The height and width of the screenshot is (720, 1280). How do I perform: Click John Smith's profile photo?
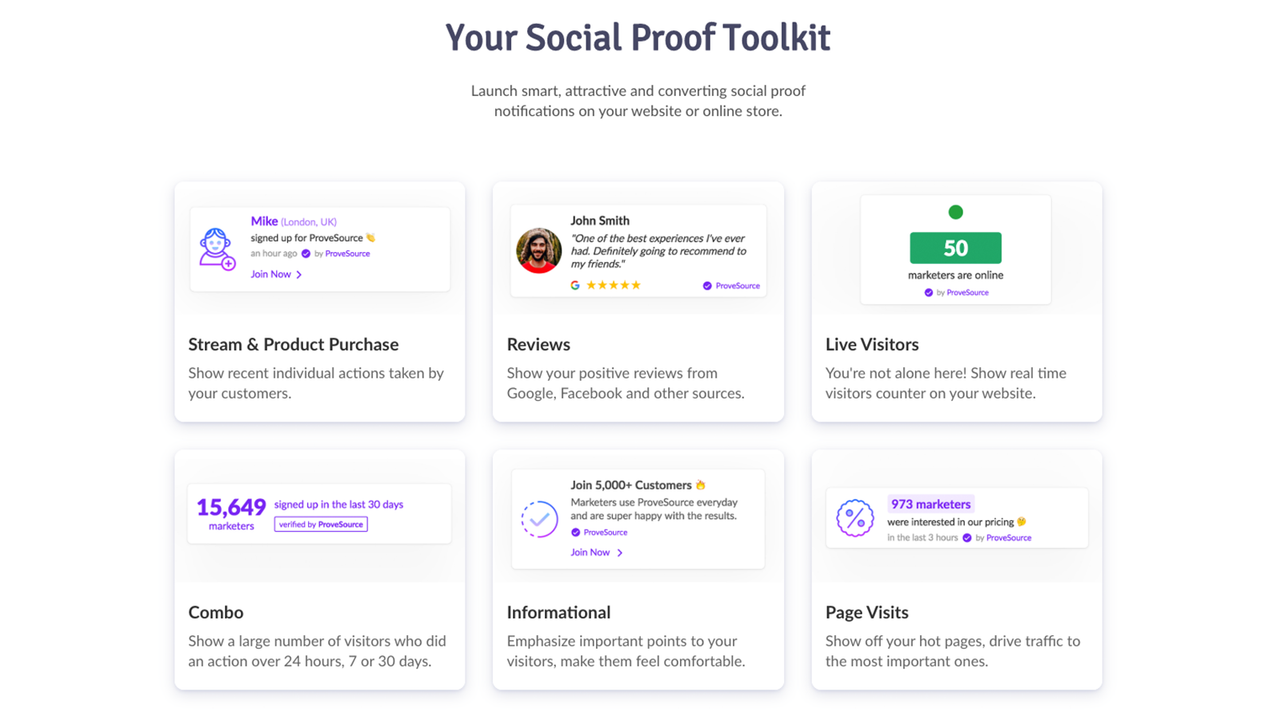(538, 250)
